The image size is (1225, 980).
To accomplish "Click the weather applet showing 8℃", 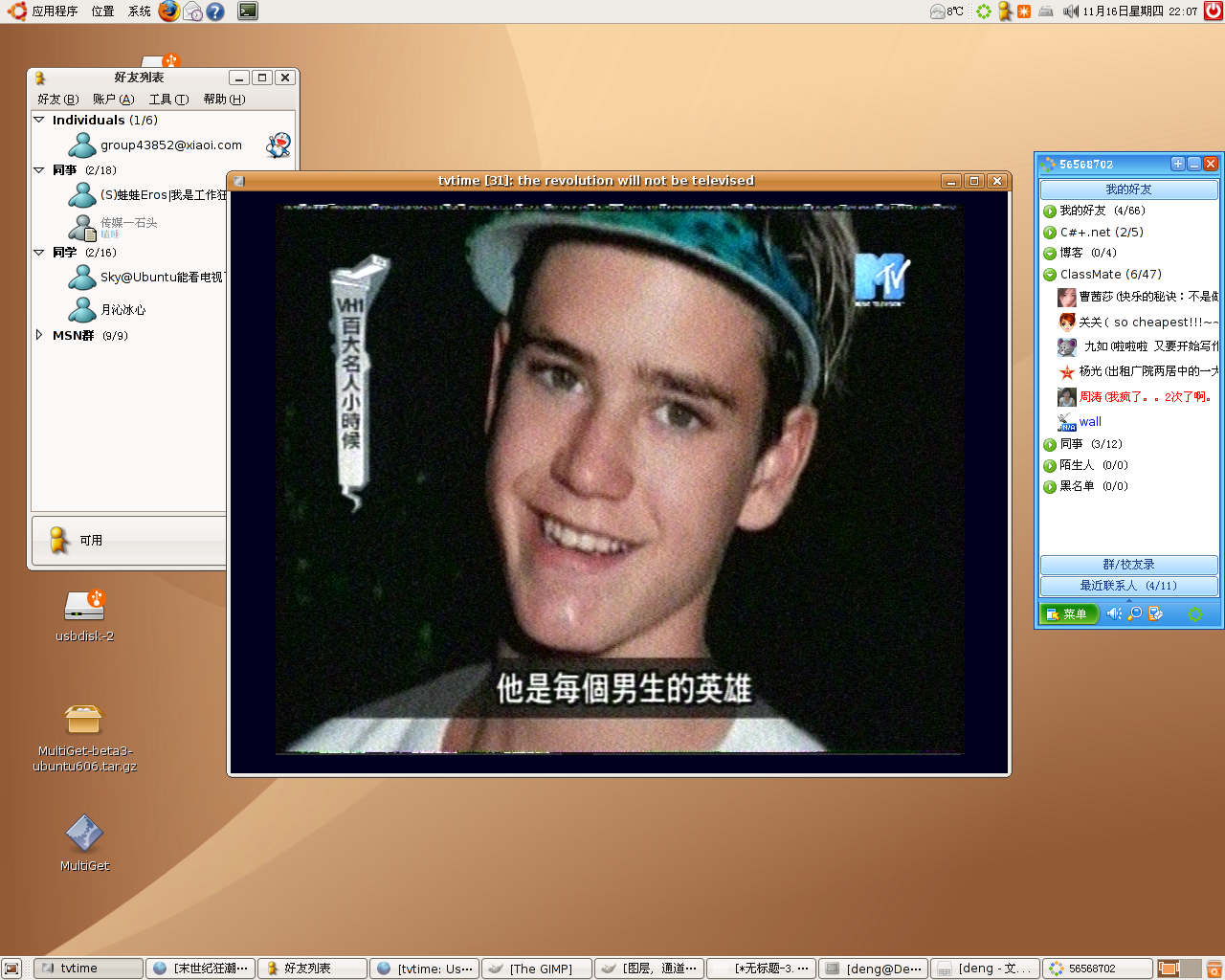I will coord(947,11).
